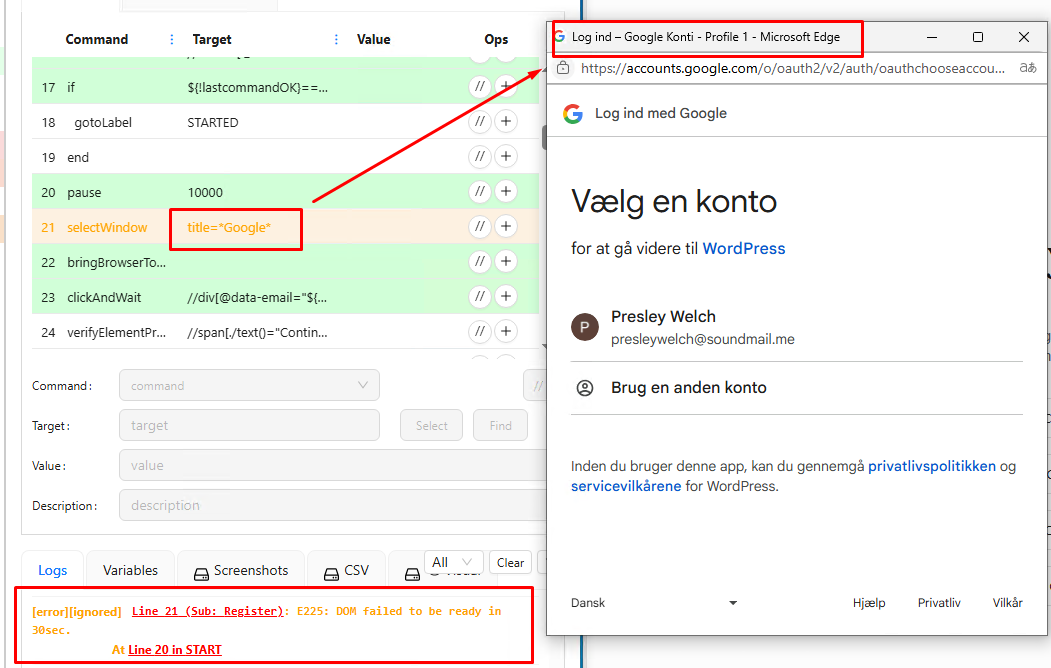The image size is (1051, 668).
Task: Select row 17 if command
Action: pyautogui.click(x=71, y=88)
